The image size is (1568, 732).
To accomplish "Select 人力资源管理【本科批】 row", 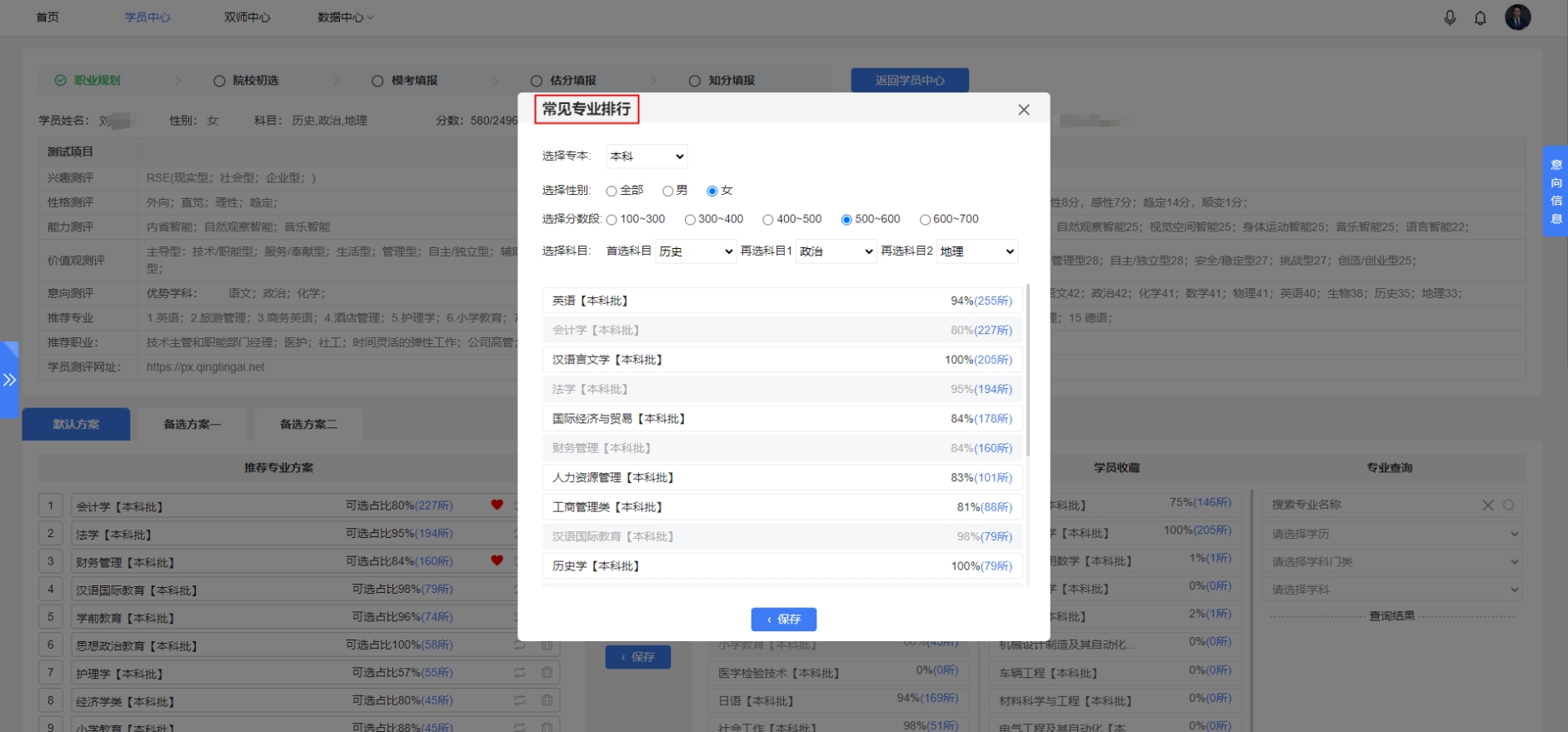I will point(782,478).
